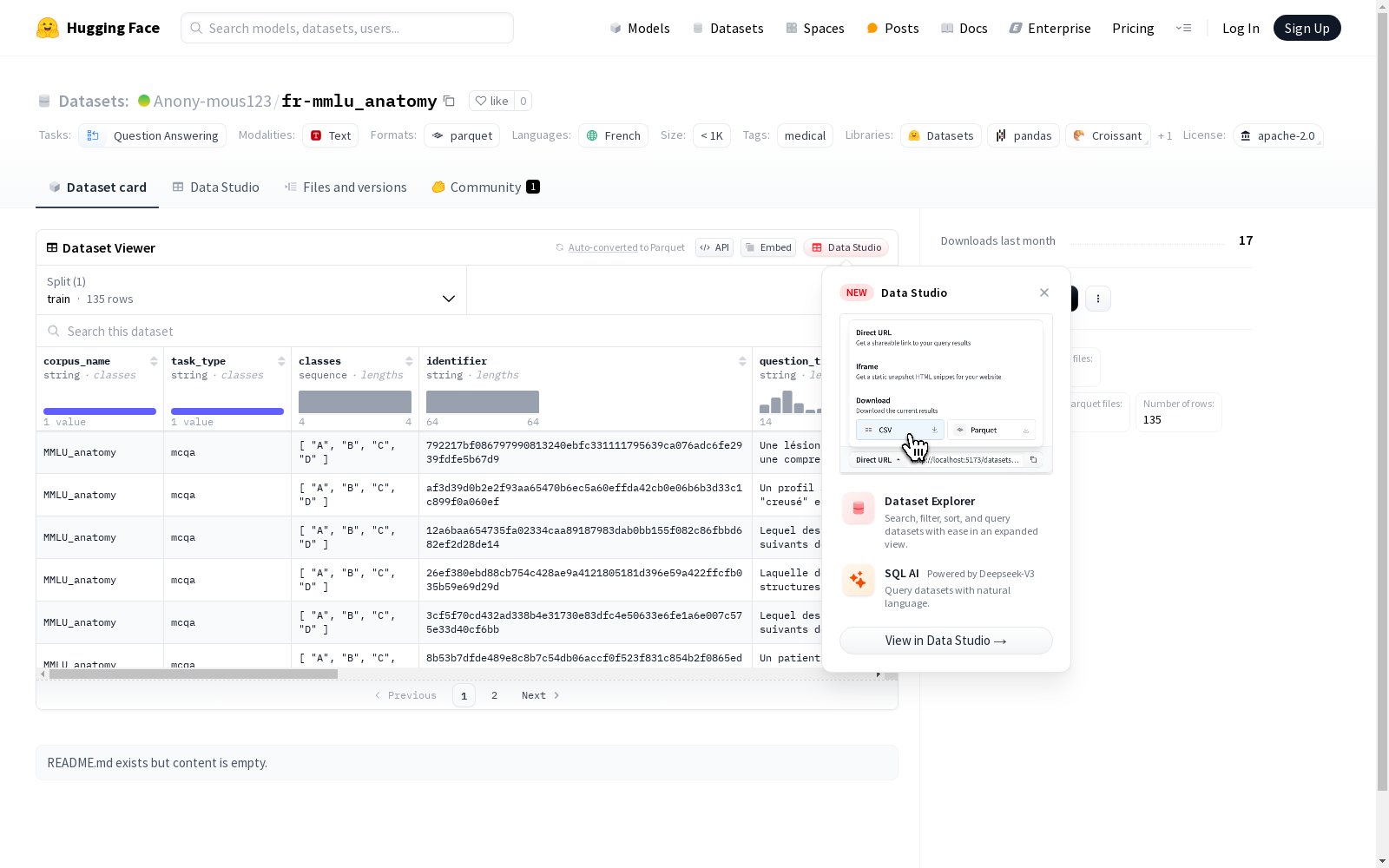Select the Dataset card tab
The width and height of the screenshot is (1389, 868).
tap(97, 187)
